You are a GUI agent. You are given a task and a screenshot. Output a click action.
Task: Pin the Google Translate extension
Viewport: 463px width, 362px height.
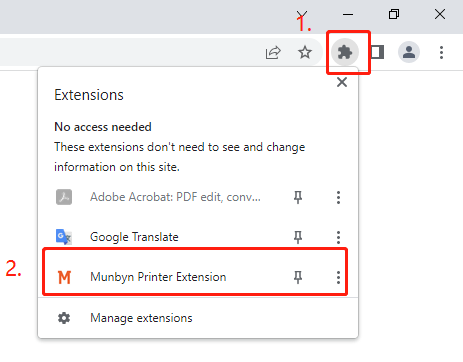point(298,237)
